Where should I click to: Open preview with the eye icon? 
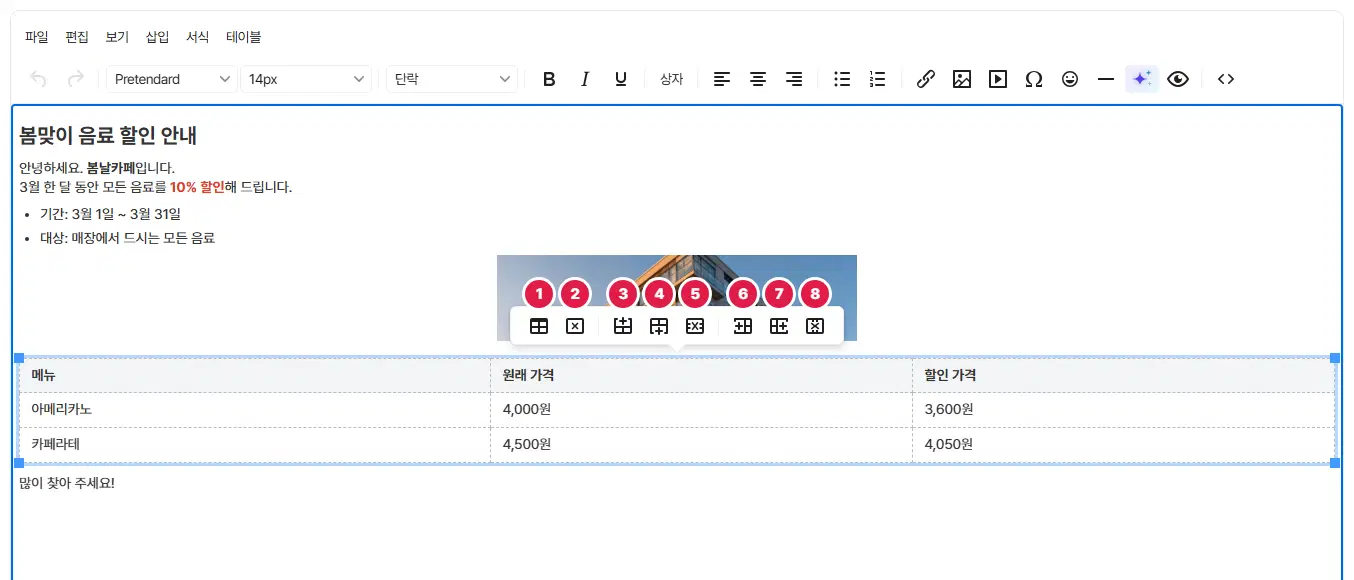tap(1178, 79)
